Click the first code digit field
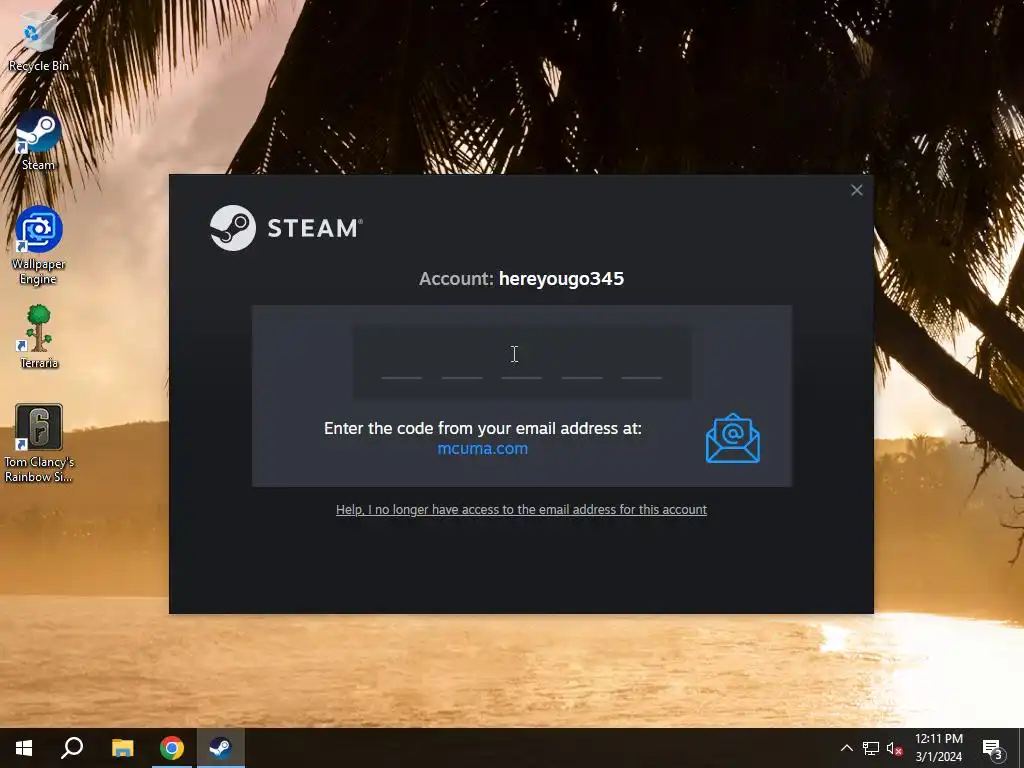This screenshot has width=1024, height=768. (x=402, y=363)
